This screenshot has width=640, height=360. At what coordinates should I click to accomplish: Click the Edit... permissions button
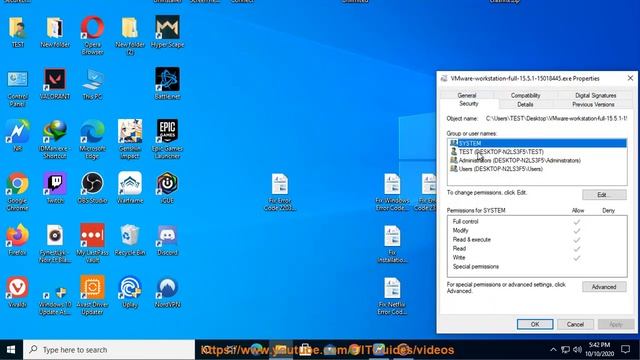[x=604, y=195]
